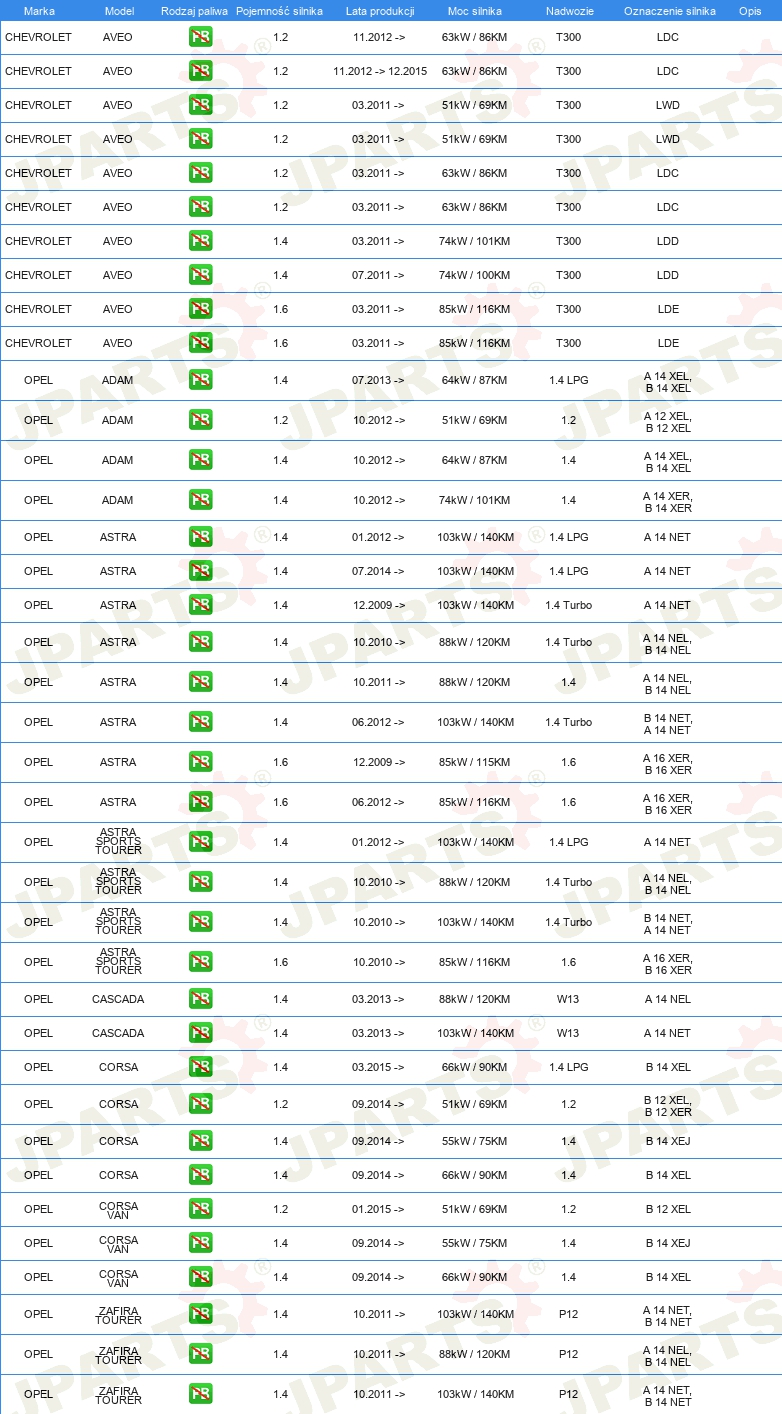Select the '01.2015 ->' production date cell

[x=379, y=1209]
